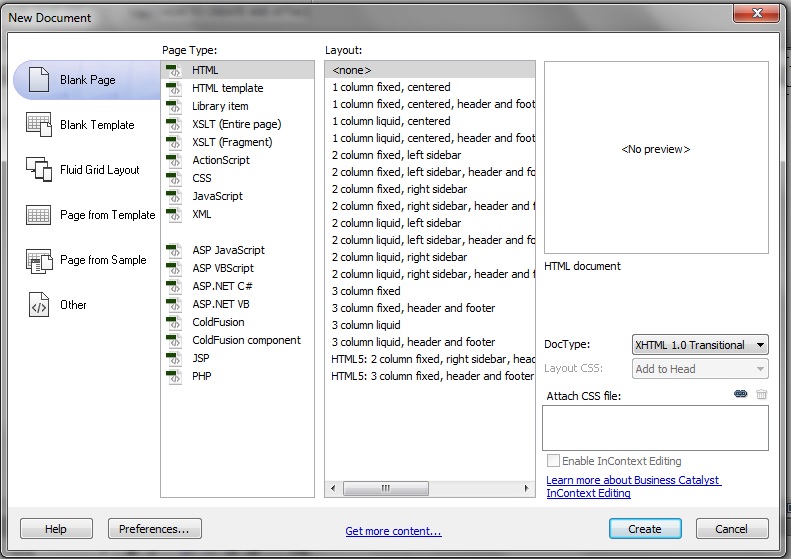791x559 pixels.
Task: Click inside the Attach CSS file box
Action: click(x=655, y=427)
